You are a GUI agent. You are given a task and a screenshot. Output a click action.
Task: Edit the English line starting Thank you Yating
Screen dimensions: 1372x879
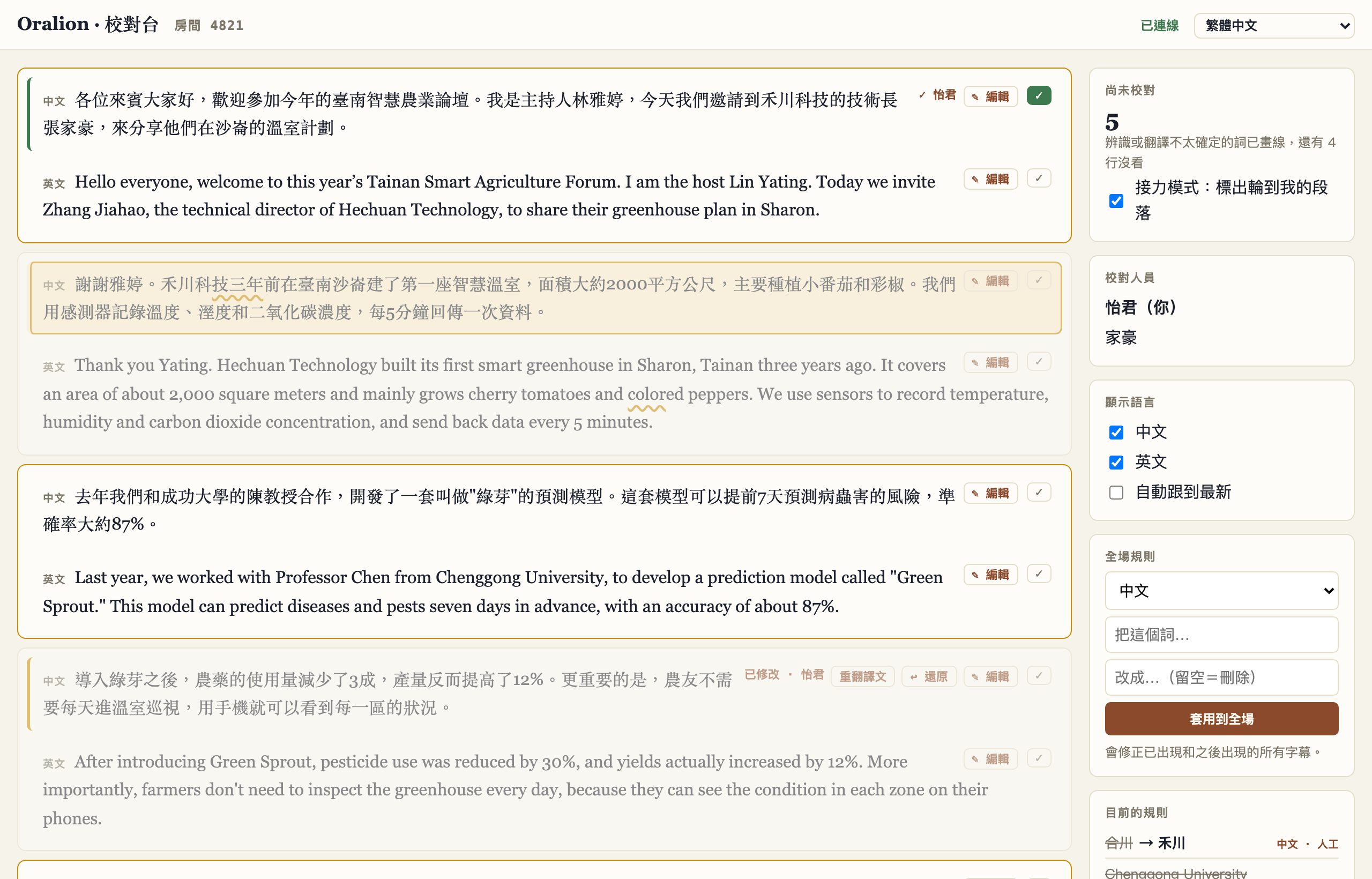point(991,362)
